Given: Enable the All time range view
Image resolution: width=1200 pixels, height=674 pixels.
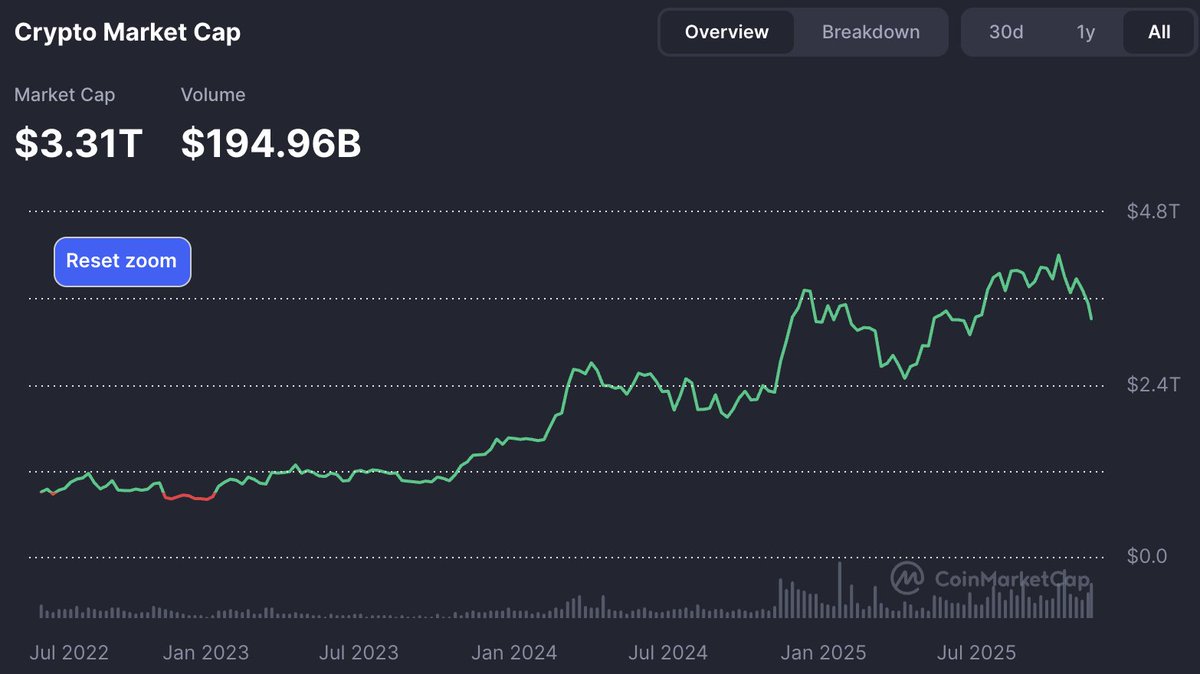Looking at the screenshot, I should click(1158, 31).
